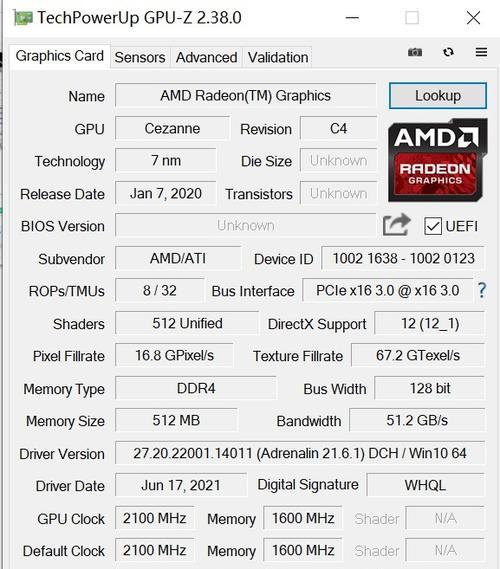The width and height of the screenshot is (500, 569).
Task: Click the Driver Version field
Action: (300, 453)
